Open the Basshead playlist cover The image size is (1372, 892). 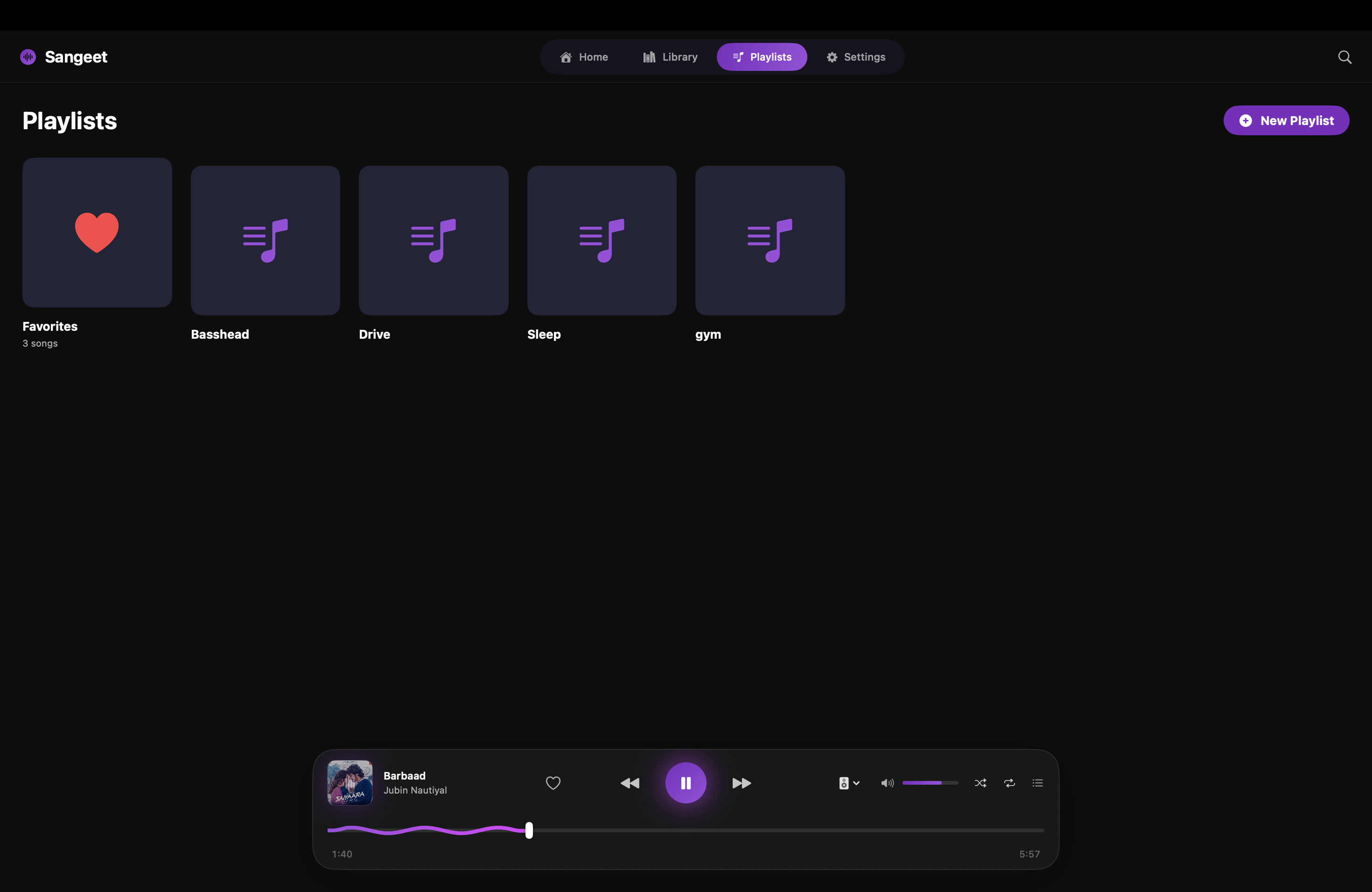pyautogui.click(x=265, y=240)
